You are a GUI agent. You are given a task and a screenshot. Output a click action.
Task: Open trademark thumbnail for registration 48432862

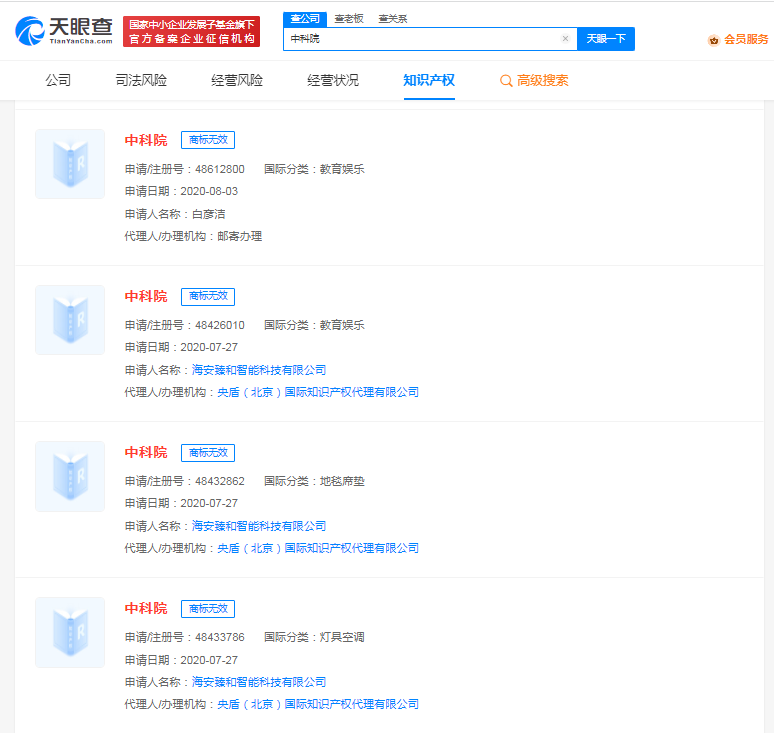[70, 476]
